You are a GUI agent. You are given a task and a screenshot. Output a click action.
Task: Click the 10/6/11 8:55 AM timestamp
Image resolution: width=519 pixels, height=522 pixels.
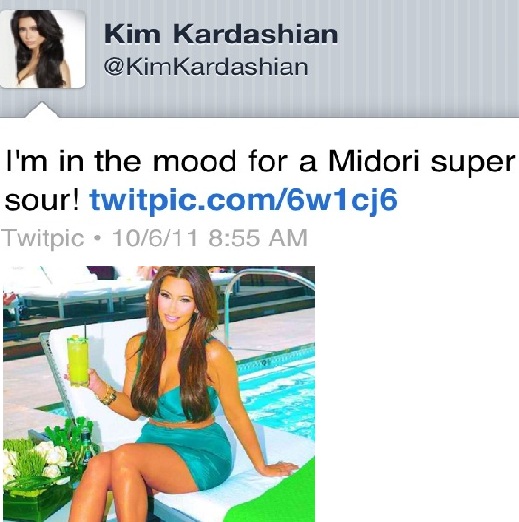[x=210, y=238]
